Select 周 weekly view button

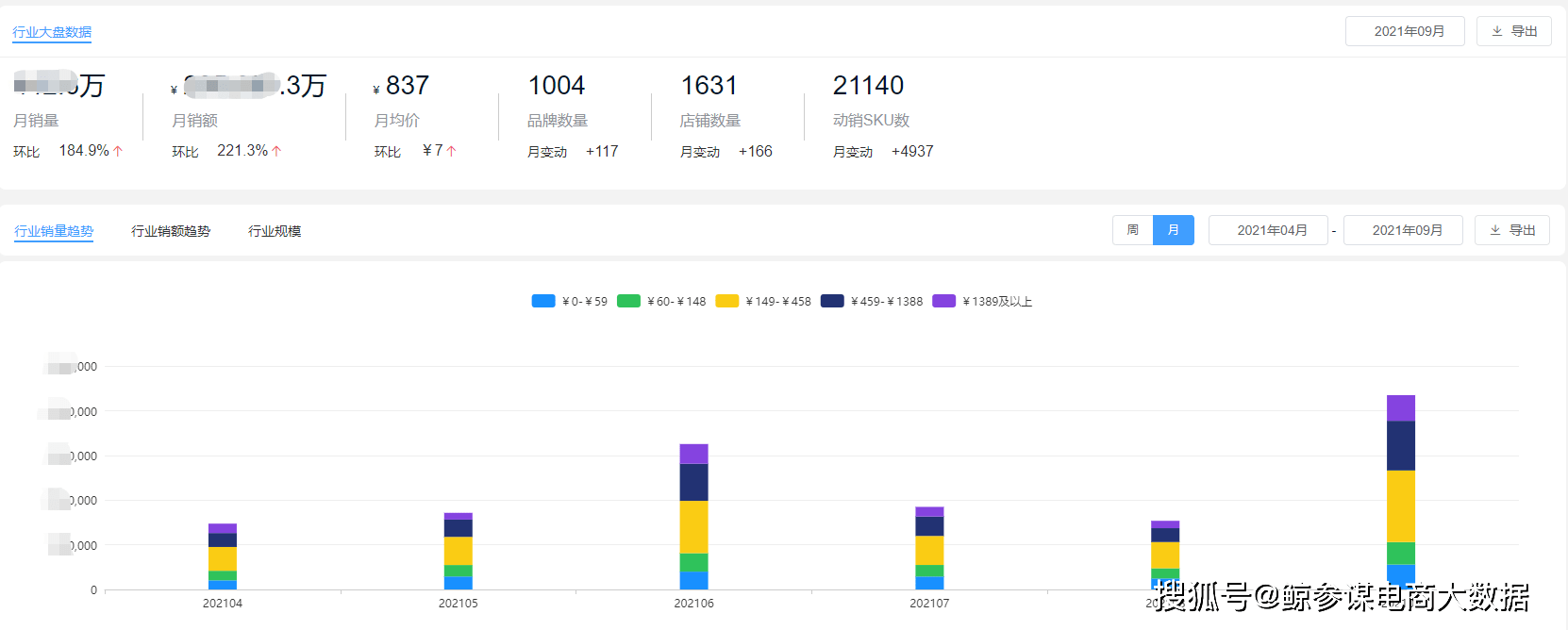pos(1132,230)
